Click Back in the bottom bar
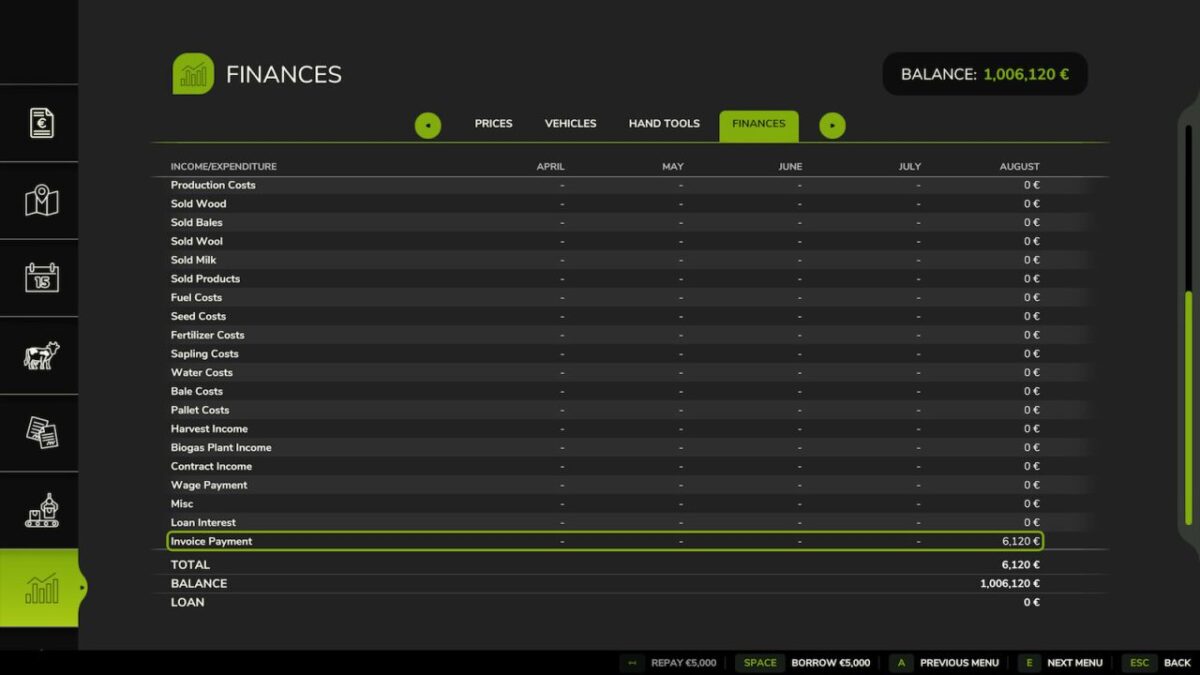The height and width of the screenshot is (675, 1200). tap(1177, 662)
